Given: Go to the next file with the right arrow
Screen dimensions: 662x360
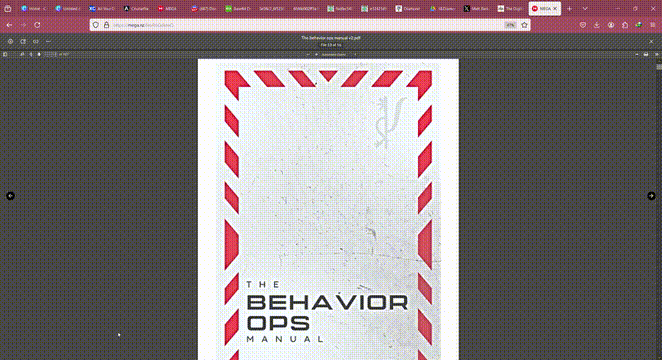Looking at the screenshot, I should pos(651,196).
